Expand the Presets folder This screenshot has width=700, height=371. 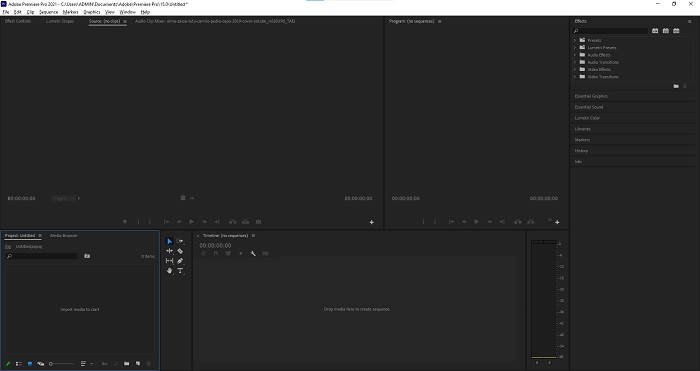575,40
